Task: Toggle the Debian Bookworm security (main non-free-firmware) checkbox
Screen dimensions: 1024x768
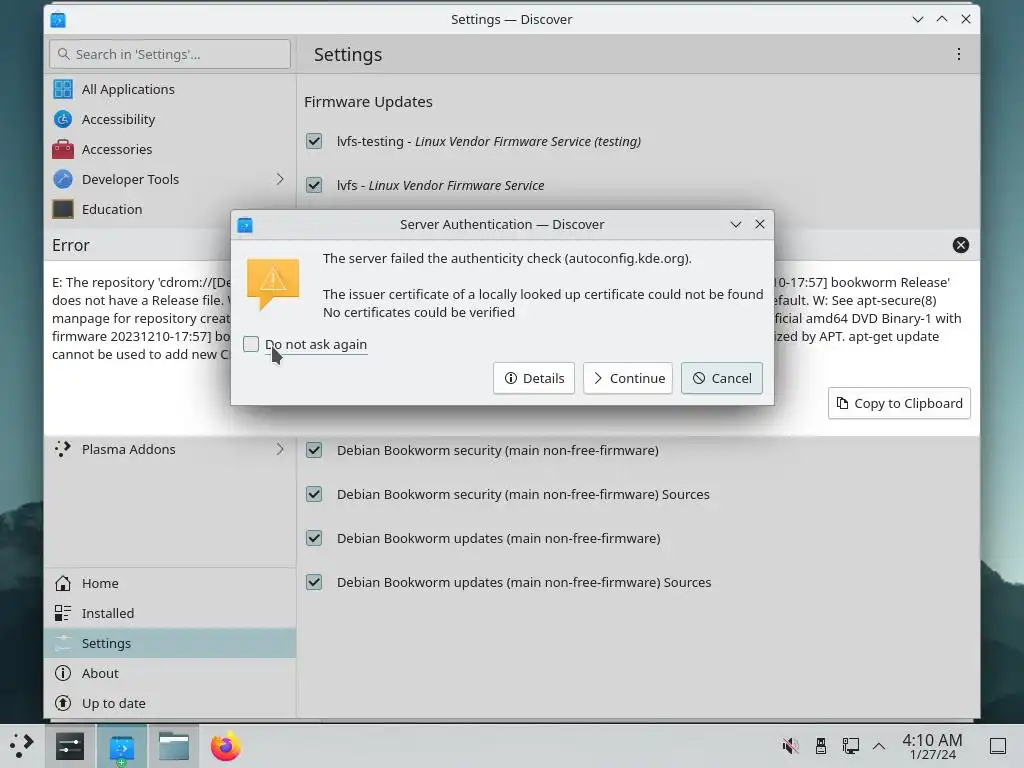Action: pyautogui.click(x=314, y=450)
